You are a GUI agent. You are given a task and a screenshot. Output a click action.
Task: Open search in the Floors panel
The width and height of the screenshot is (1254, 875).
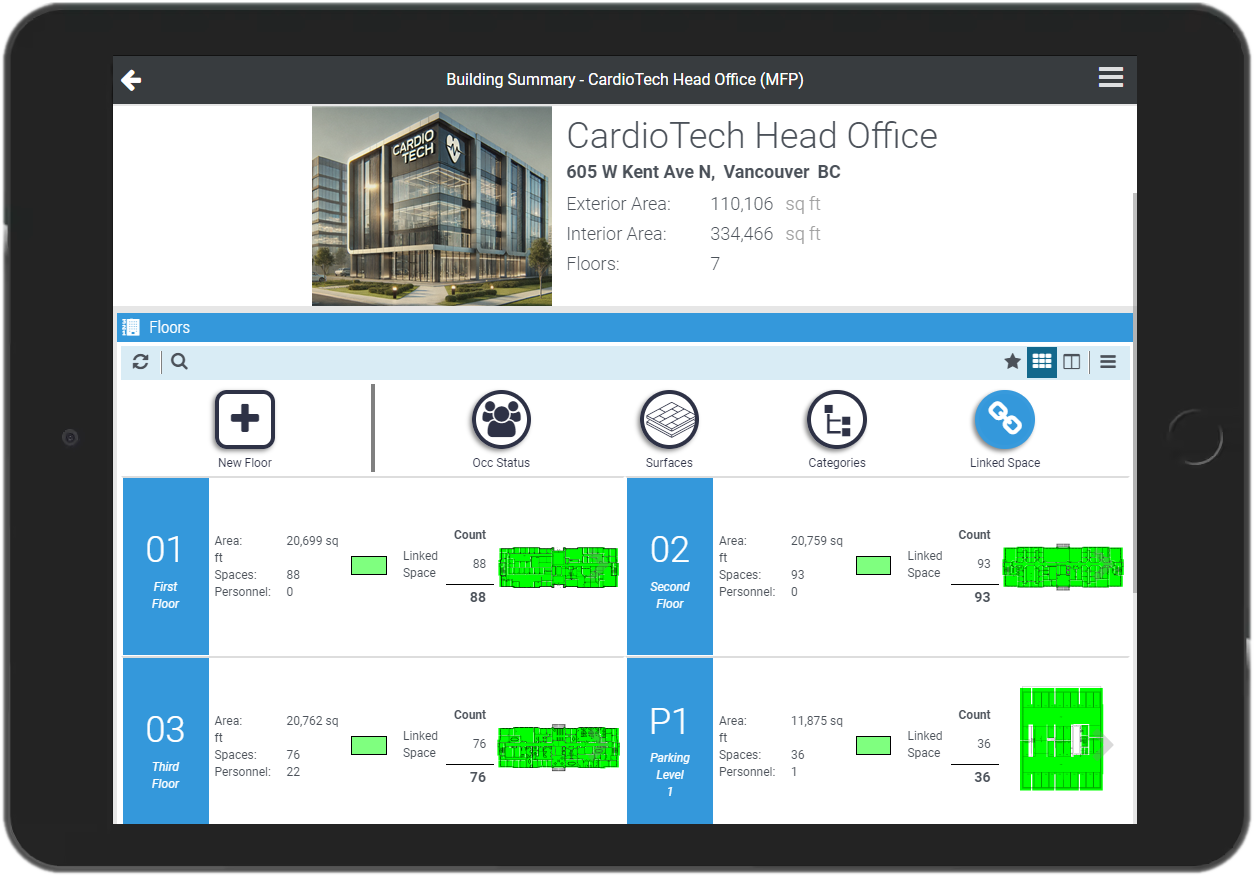[x=178, y=361]
